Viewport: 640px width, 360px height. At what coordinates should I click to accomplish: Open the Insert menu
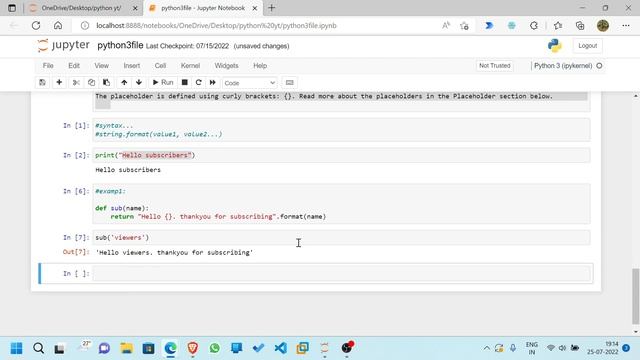(x=131, y=66)
